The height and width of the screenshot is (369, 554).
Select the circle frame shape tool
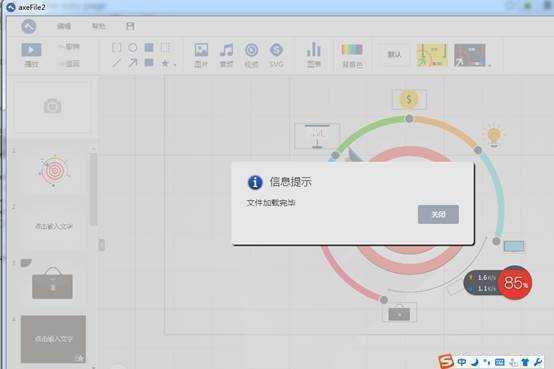coord(132,47)
